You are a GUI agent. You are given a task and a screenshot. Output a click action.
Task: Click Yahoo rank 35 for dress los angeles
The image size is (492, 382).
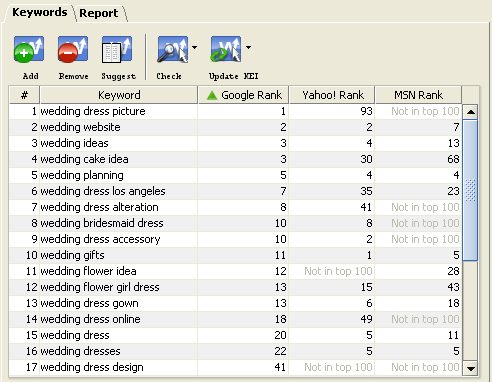[366, 191]
